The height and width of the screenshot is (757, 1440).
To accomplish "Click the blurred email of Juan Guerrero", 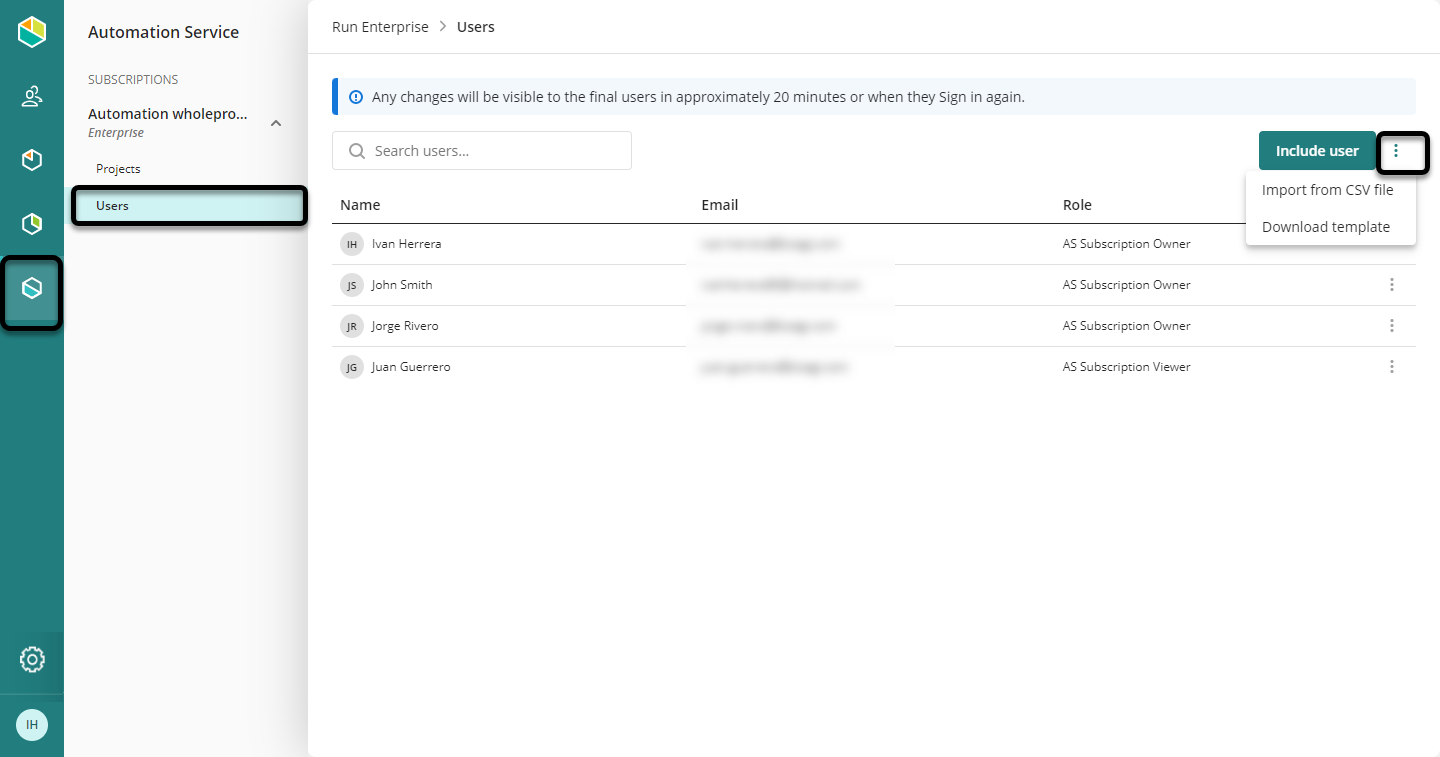I will (x=775, y=367).
